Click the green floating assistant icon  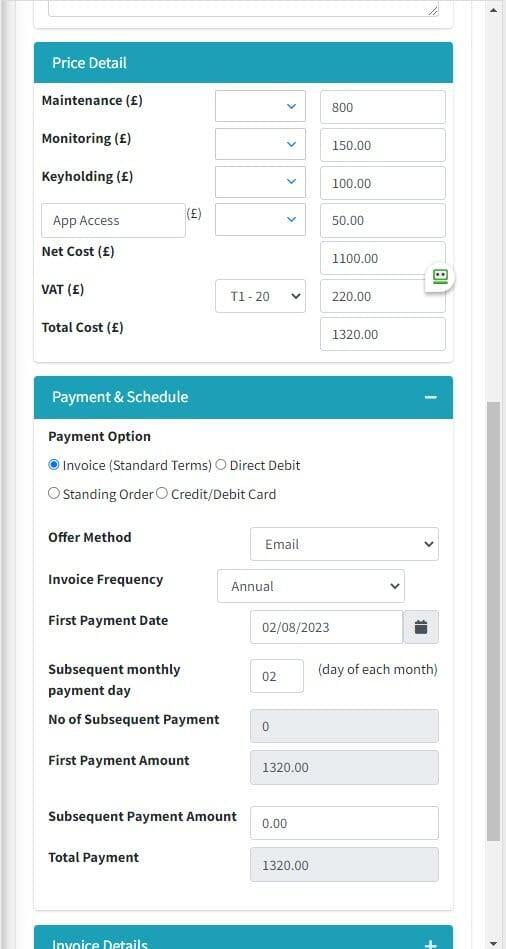coord(440,277)
